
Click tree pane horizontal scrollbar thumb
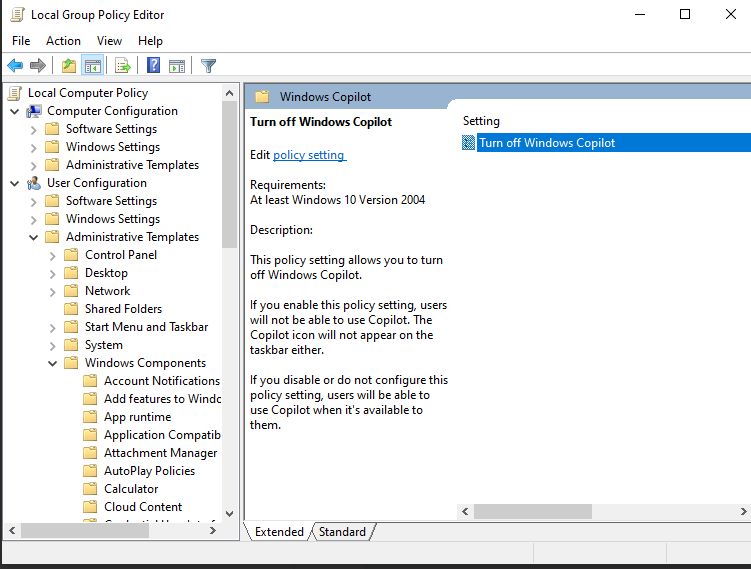click(85, 531)
